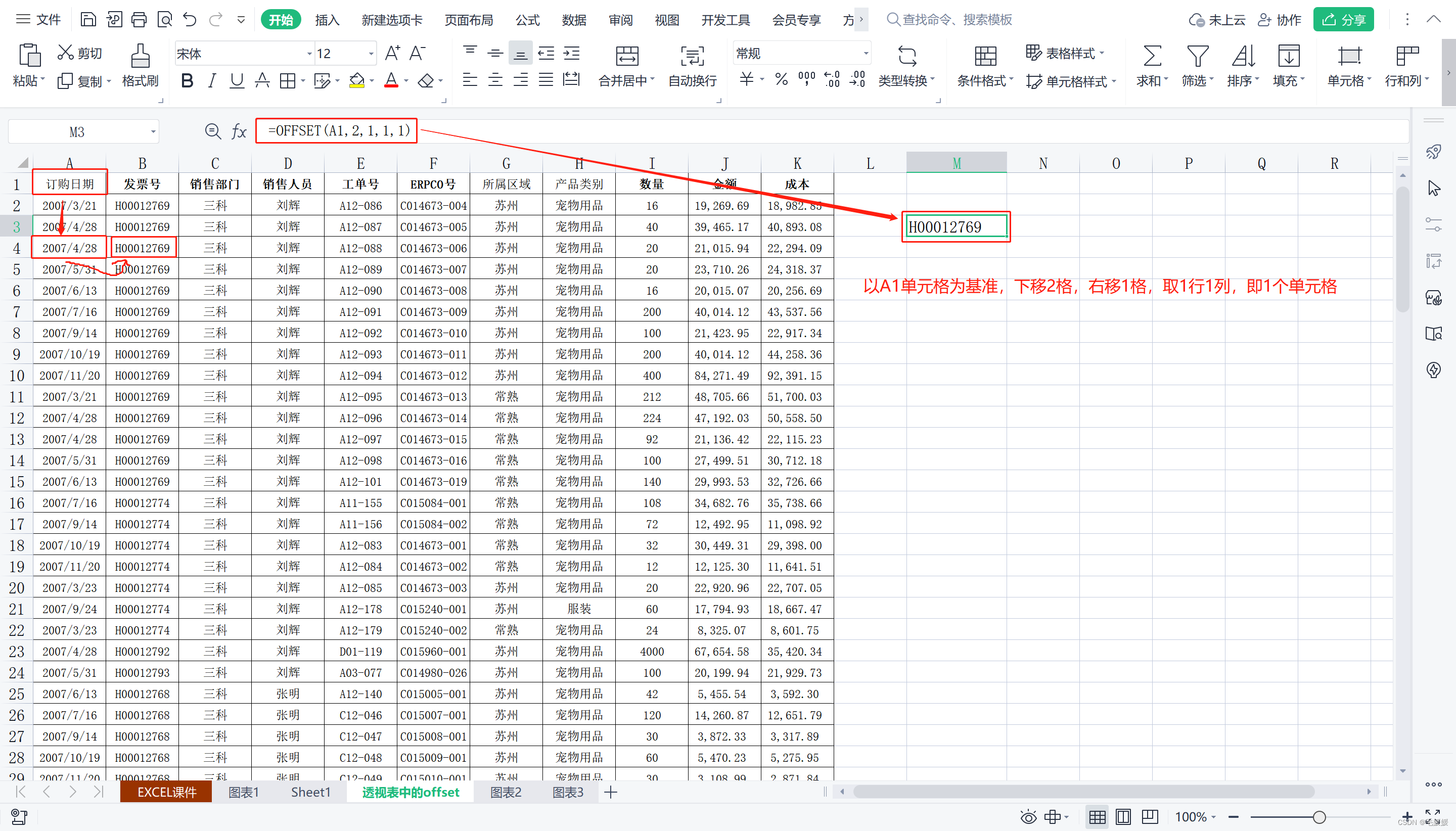Click the green Share button

pyautogui.click(x=1344, y=19)
